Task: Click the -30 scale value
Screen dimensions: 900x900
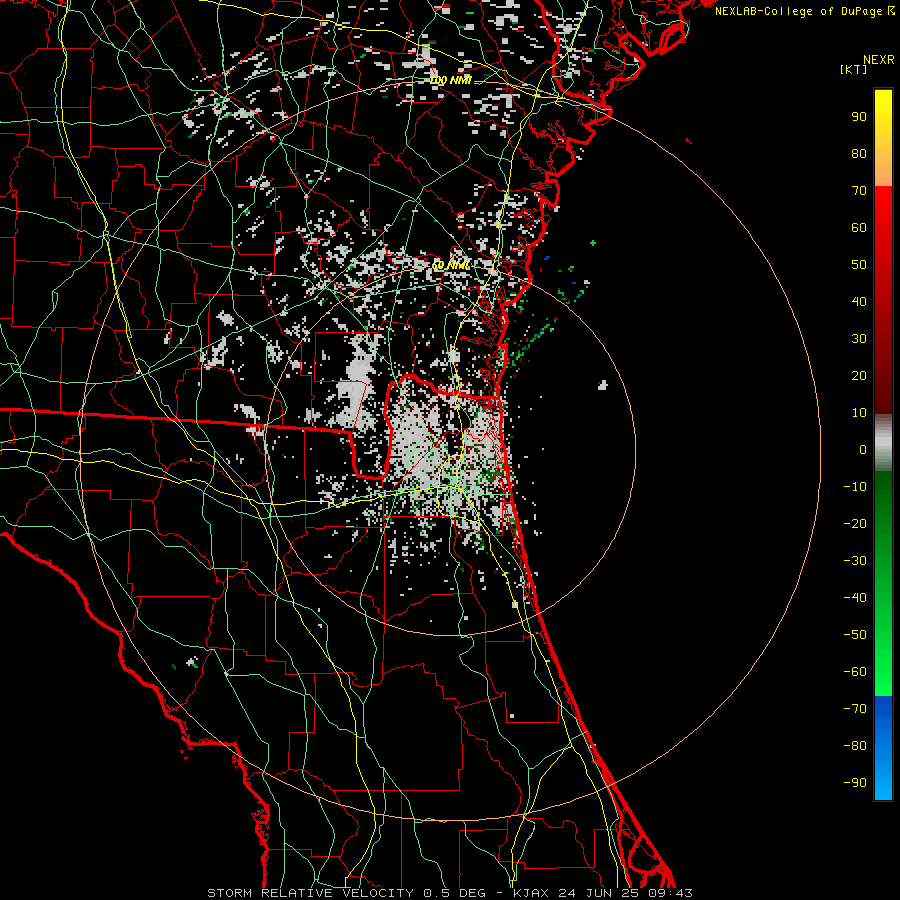Action: coord(855,561)
